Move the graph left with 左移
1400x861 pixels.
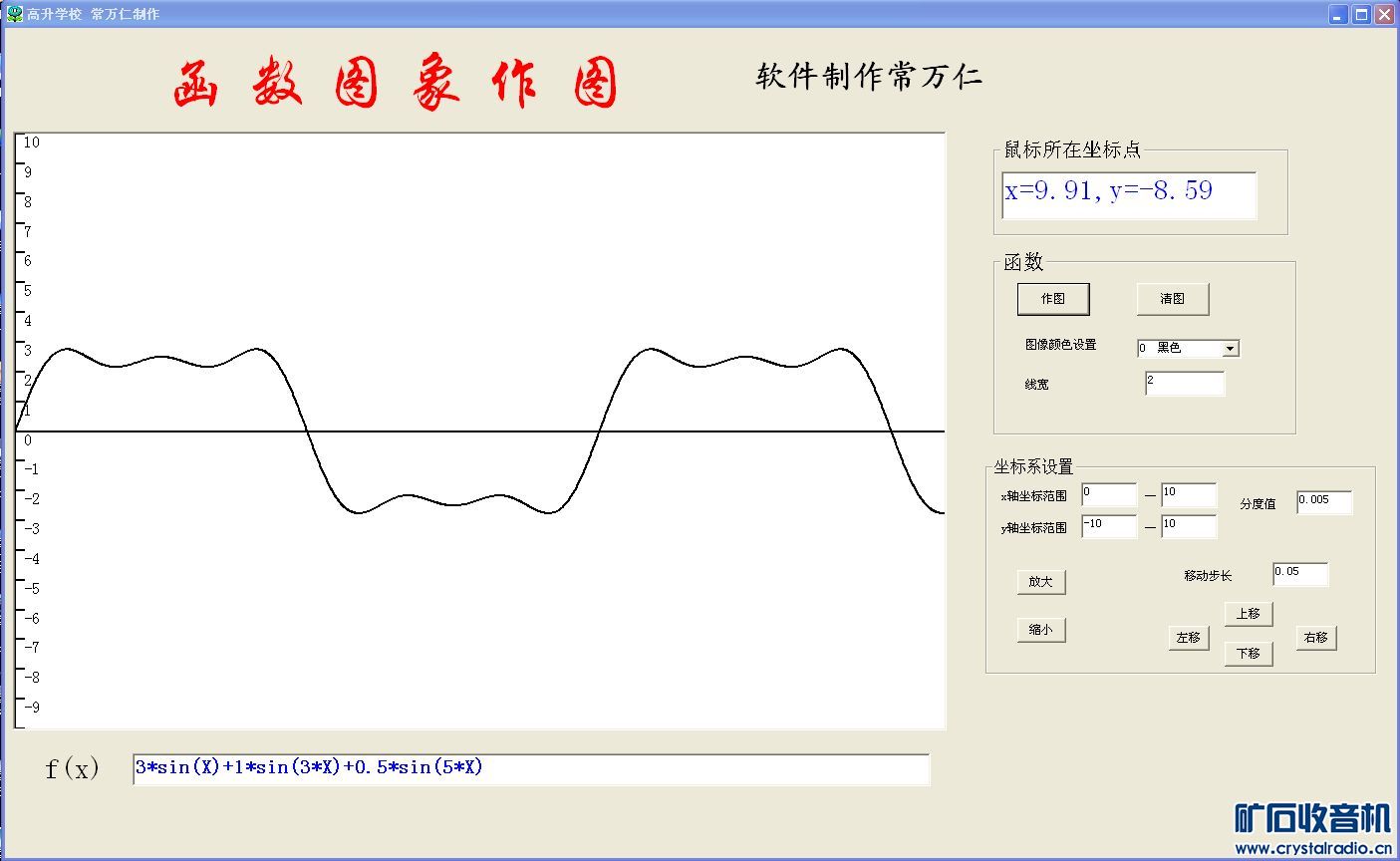click(x=1189, y=638)
